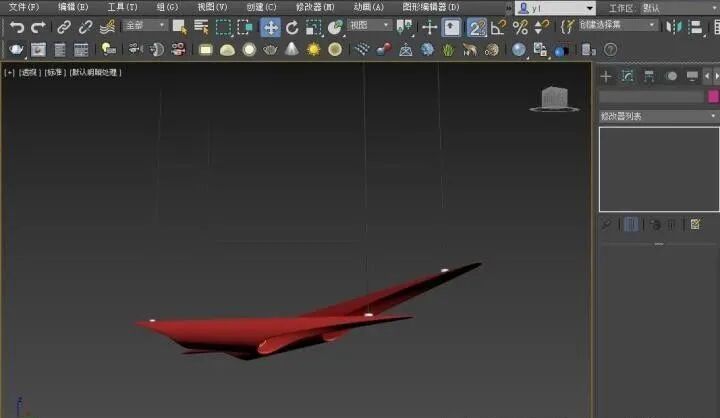Activate Select and Rotate tool
The height and width of the screenshot is (418, 720).
[x=292, y=28]
